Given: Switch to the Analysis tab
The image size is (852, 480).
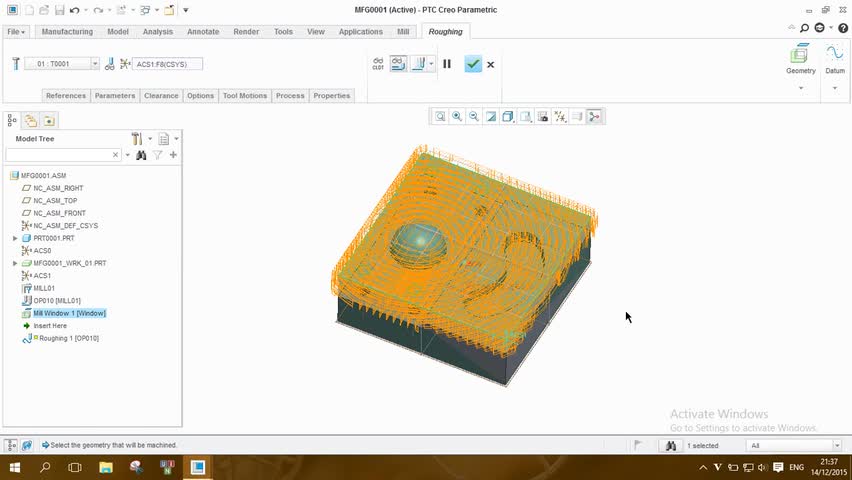Looking at the screenshot, I should 158,32.
